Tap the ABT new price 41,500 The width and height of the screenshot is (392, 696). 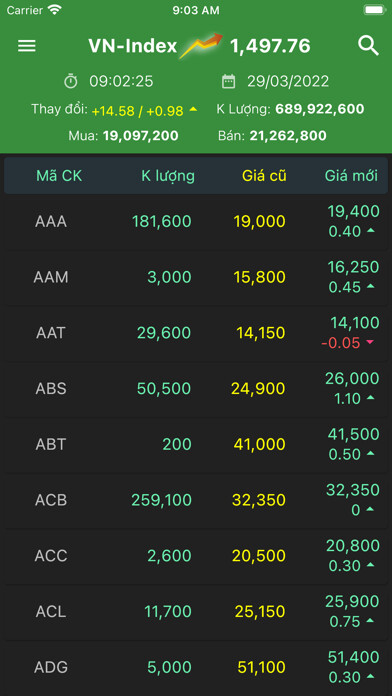353,434
